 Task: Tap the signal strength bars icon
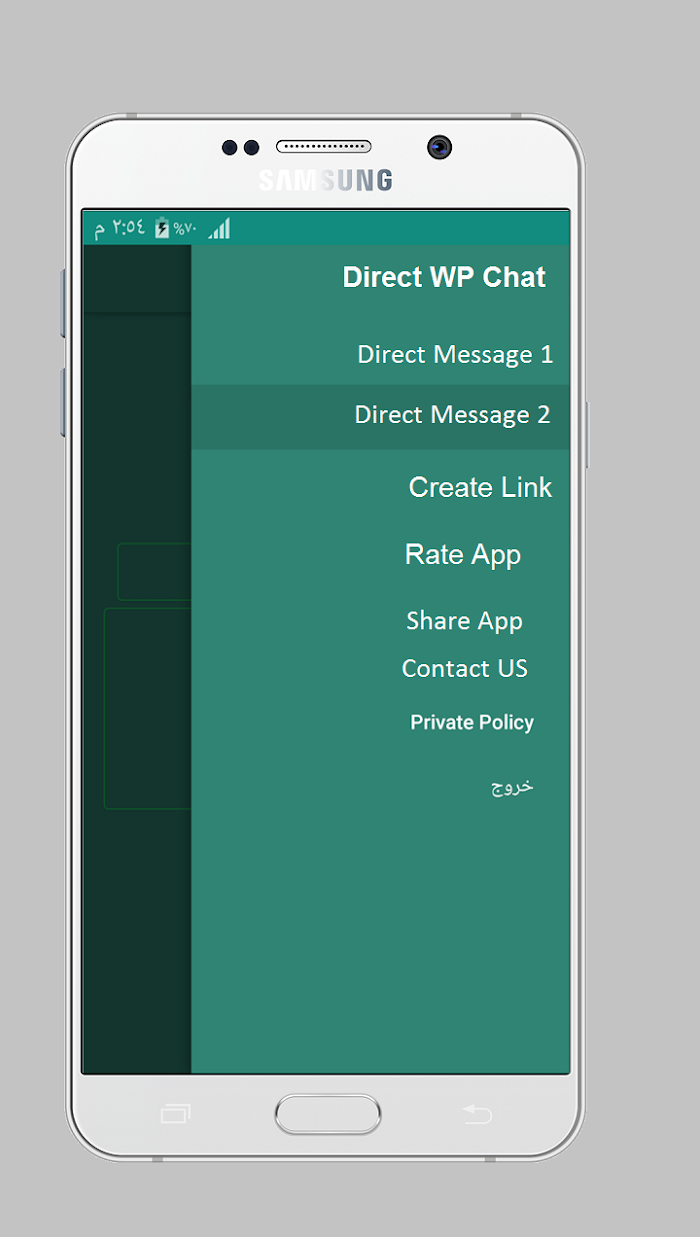[x=219, y=228]
